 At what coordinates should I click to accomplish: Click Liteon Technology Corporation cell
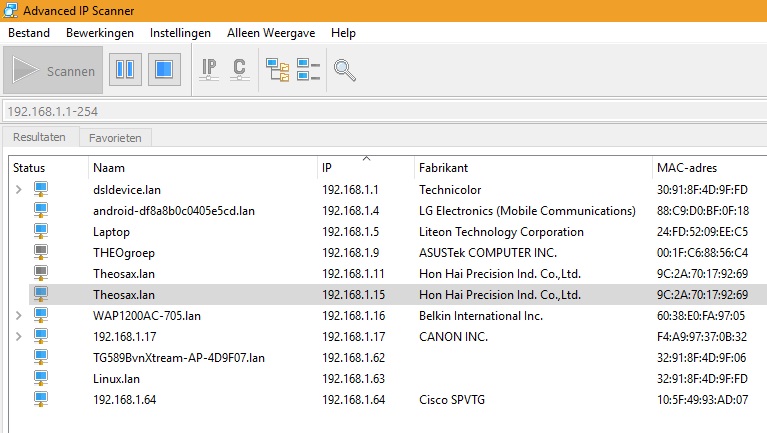(x=501, y=232)
